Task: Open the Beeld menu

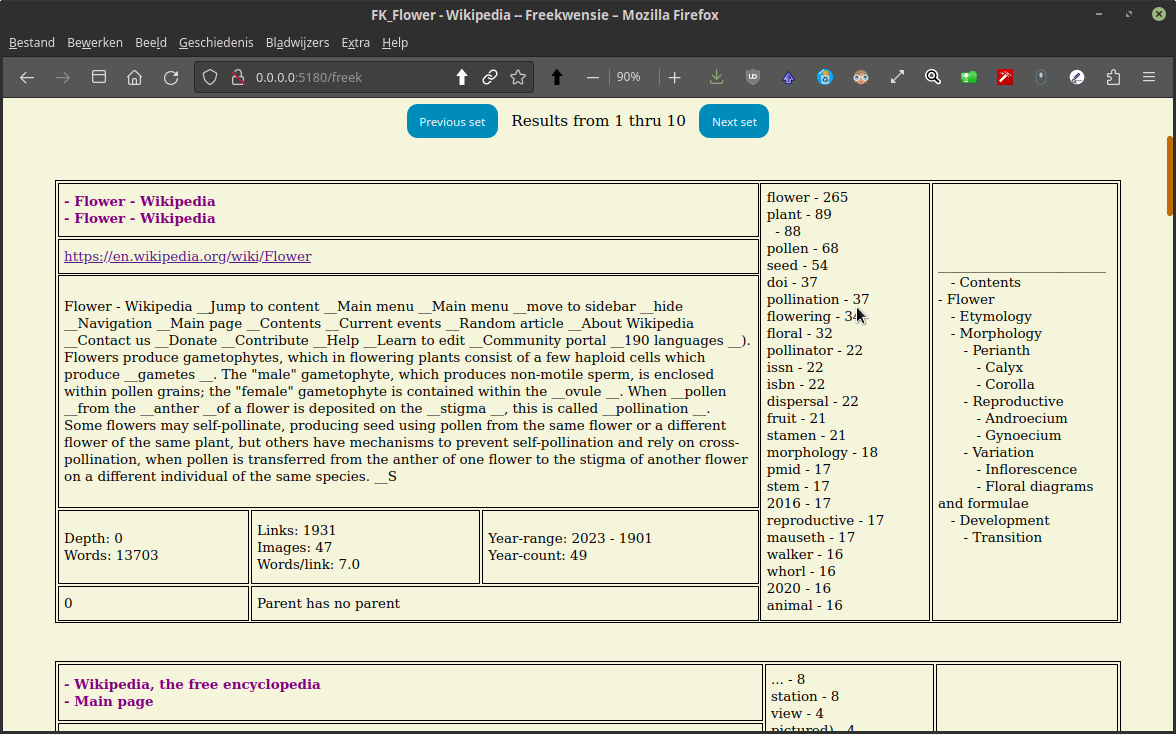Action: [151, 43]
